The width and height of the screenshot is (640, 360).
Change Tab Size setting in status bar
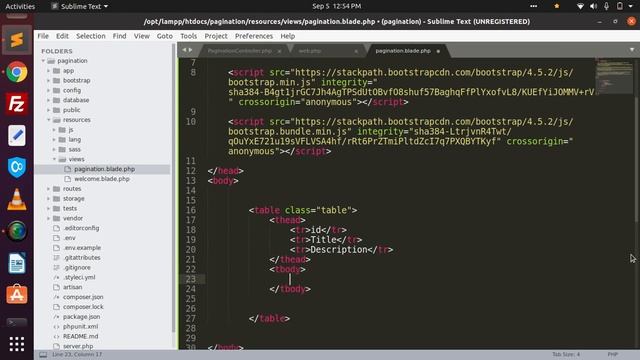(566, 354)
